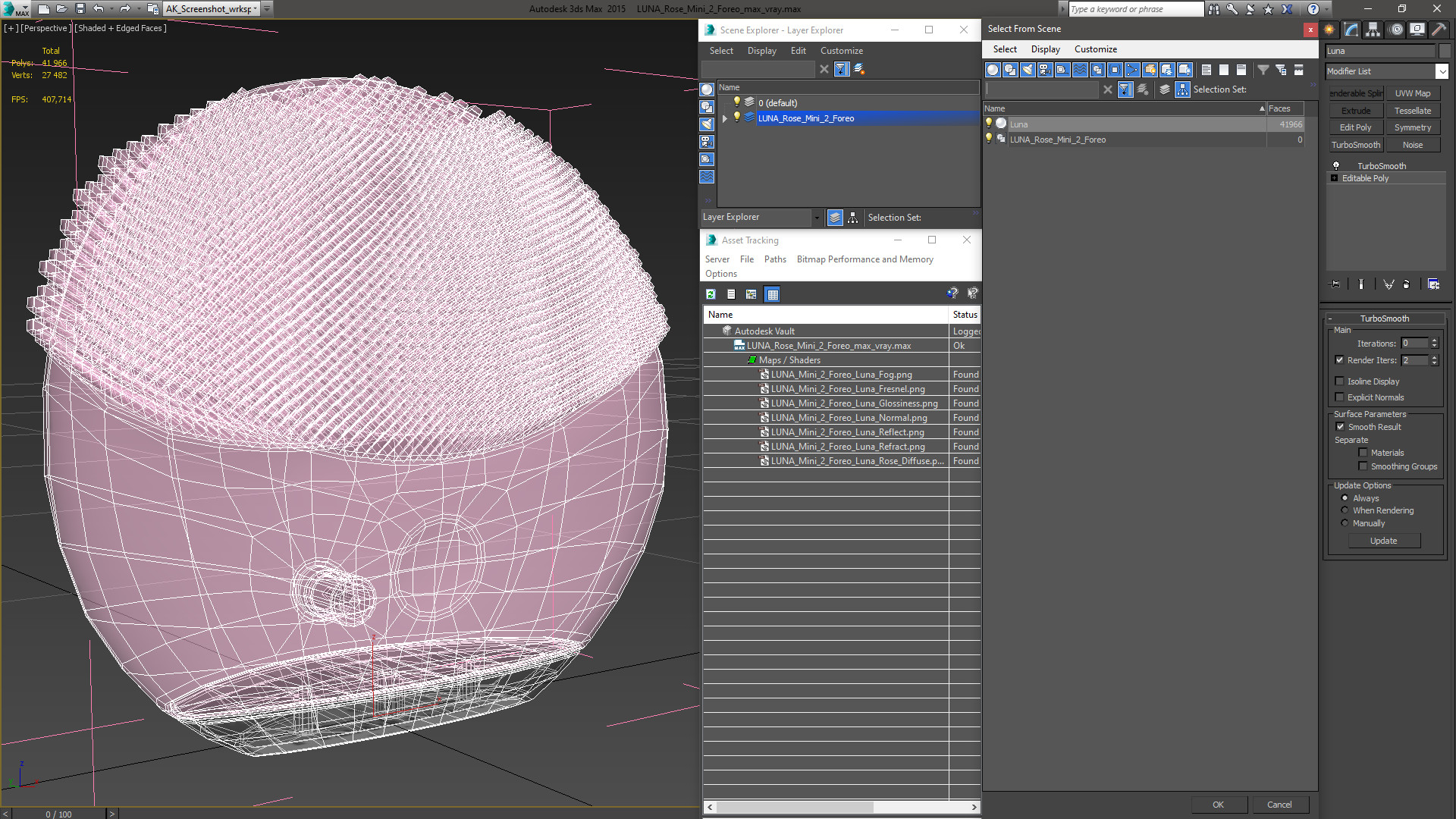Screen dimensions: 1456x819
Task: Switch to the Utilities hammer panel
Action: point(1439,30)
